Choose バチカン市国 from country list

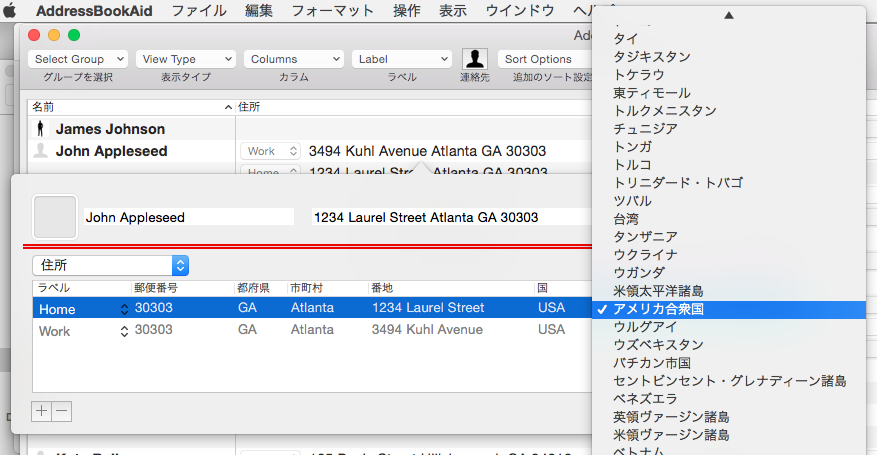(x=729, y=363)
